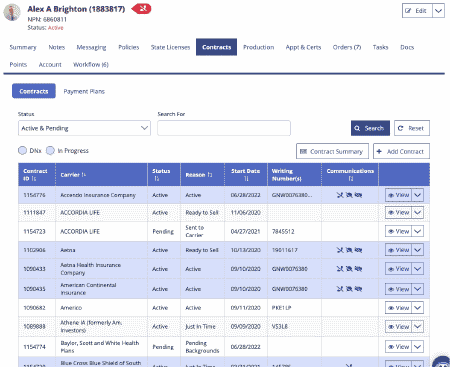Expand the dropdown arrow next to Edit
The image size is (450, 367).
point(438,11)
